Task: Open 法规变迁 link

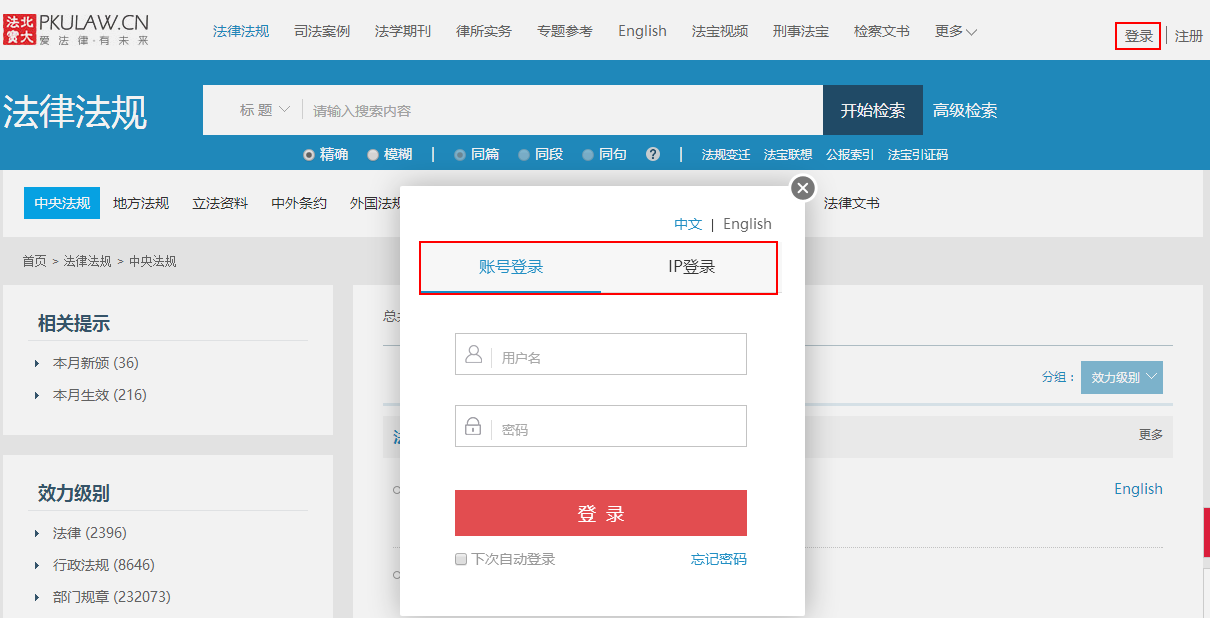Action: tap(726, 155)
